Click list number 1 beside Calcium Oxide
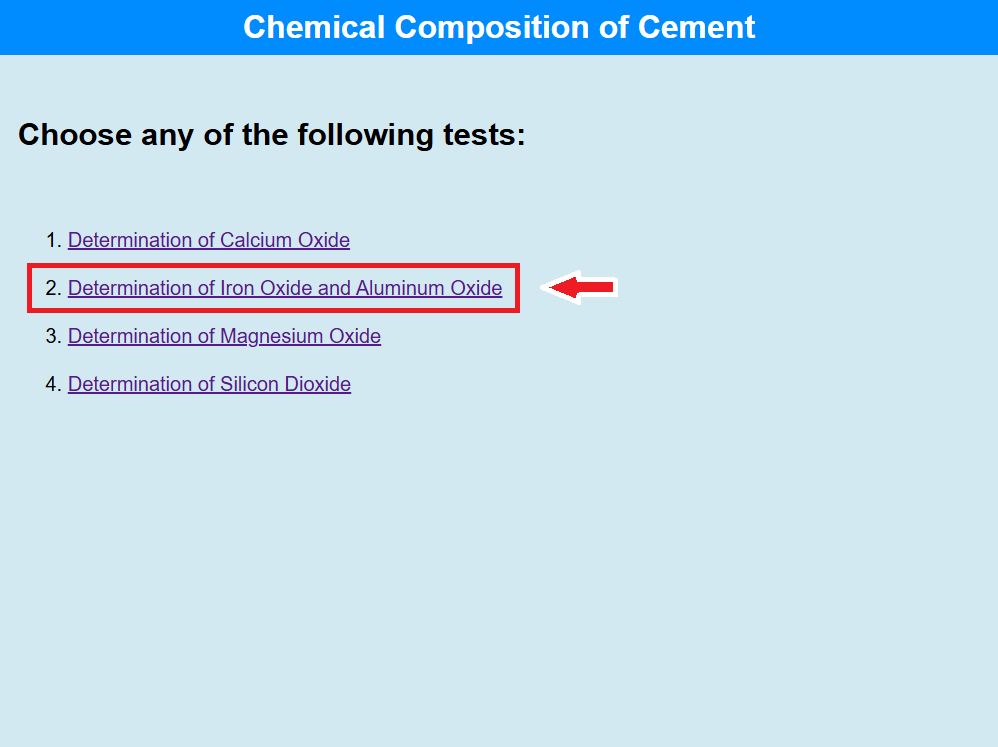This screenshot has width=998, height=747. coord(53,240)
